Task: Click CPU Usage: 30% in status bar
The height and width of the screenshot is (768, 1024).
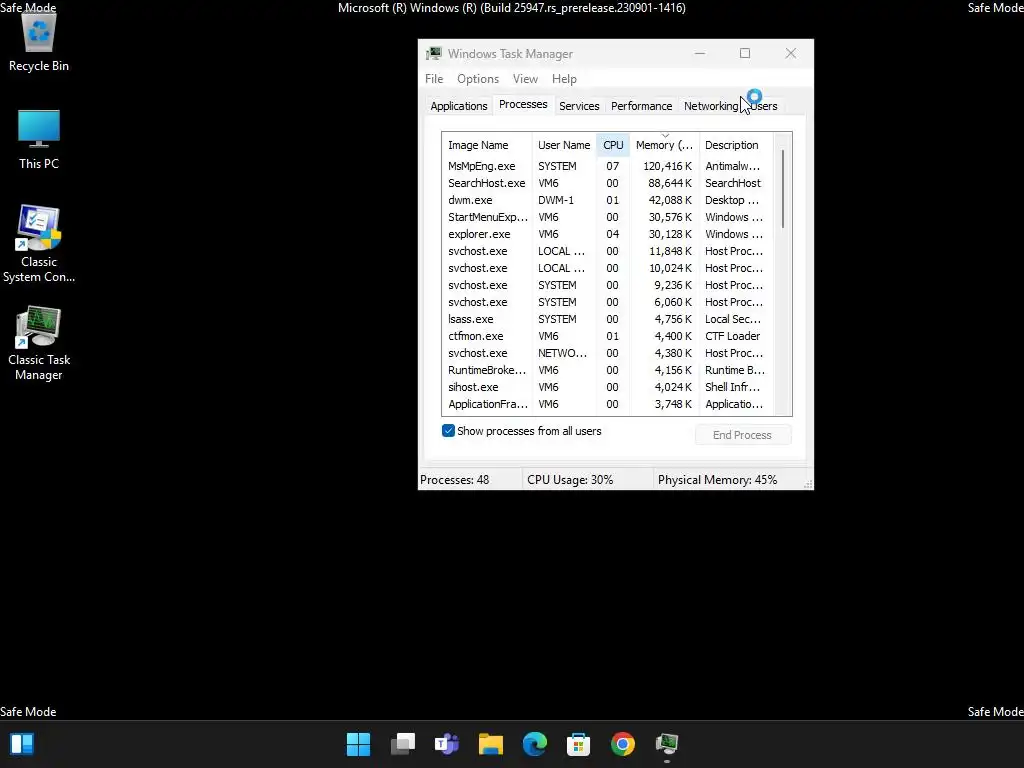Action: tap(570, 479)
